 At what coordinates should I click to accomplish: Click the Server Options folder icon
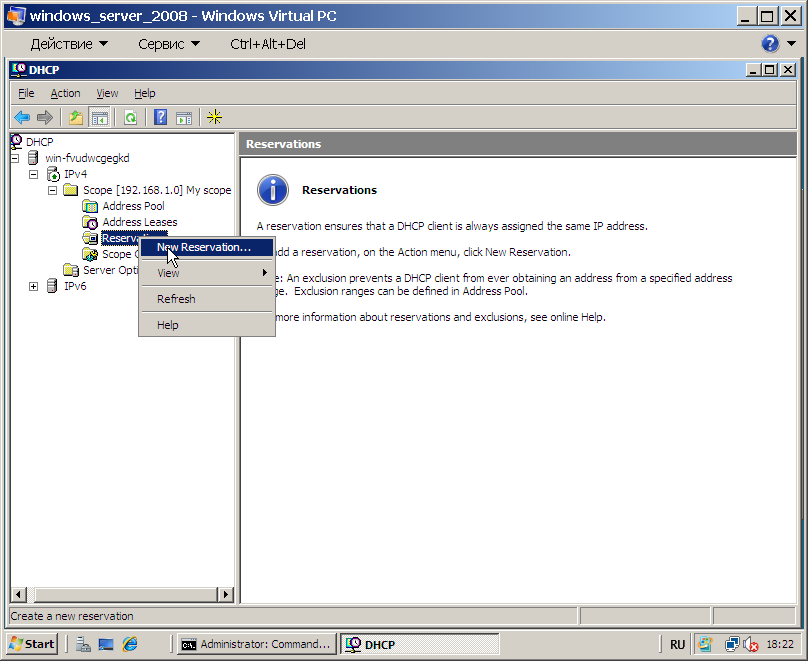71,270
